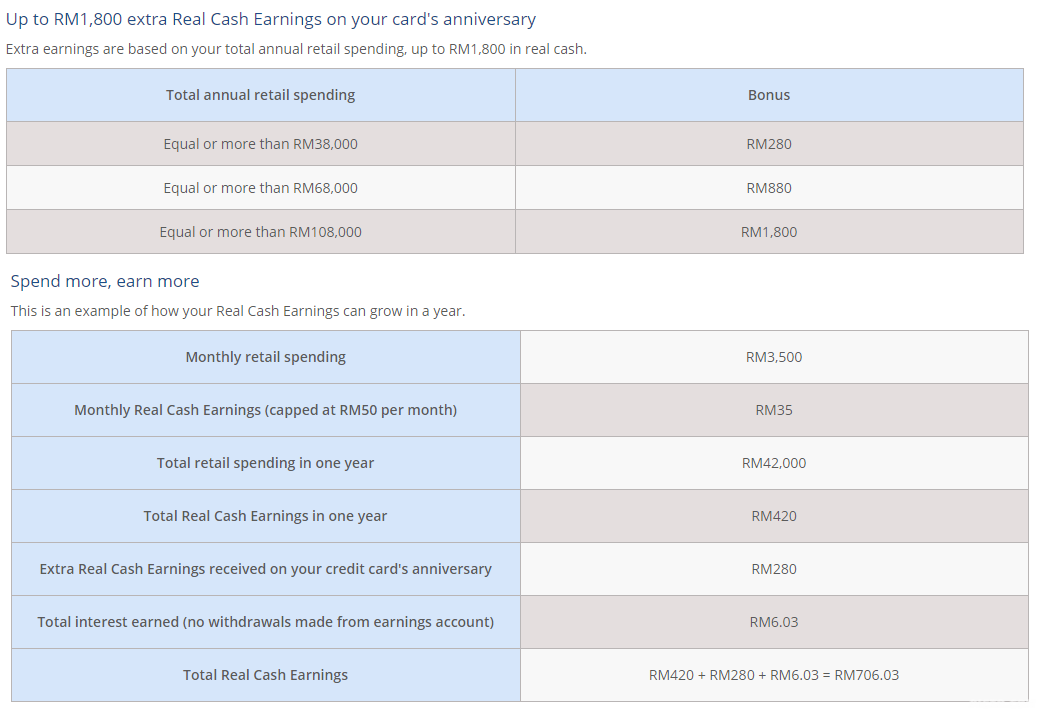Image resolution: width=1038 pixels, height=711 pixels.
Task: Click the 'Bonus' column header
Action: coord(768,95)
